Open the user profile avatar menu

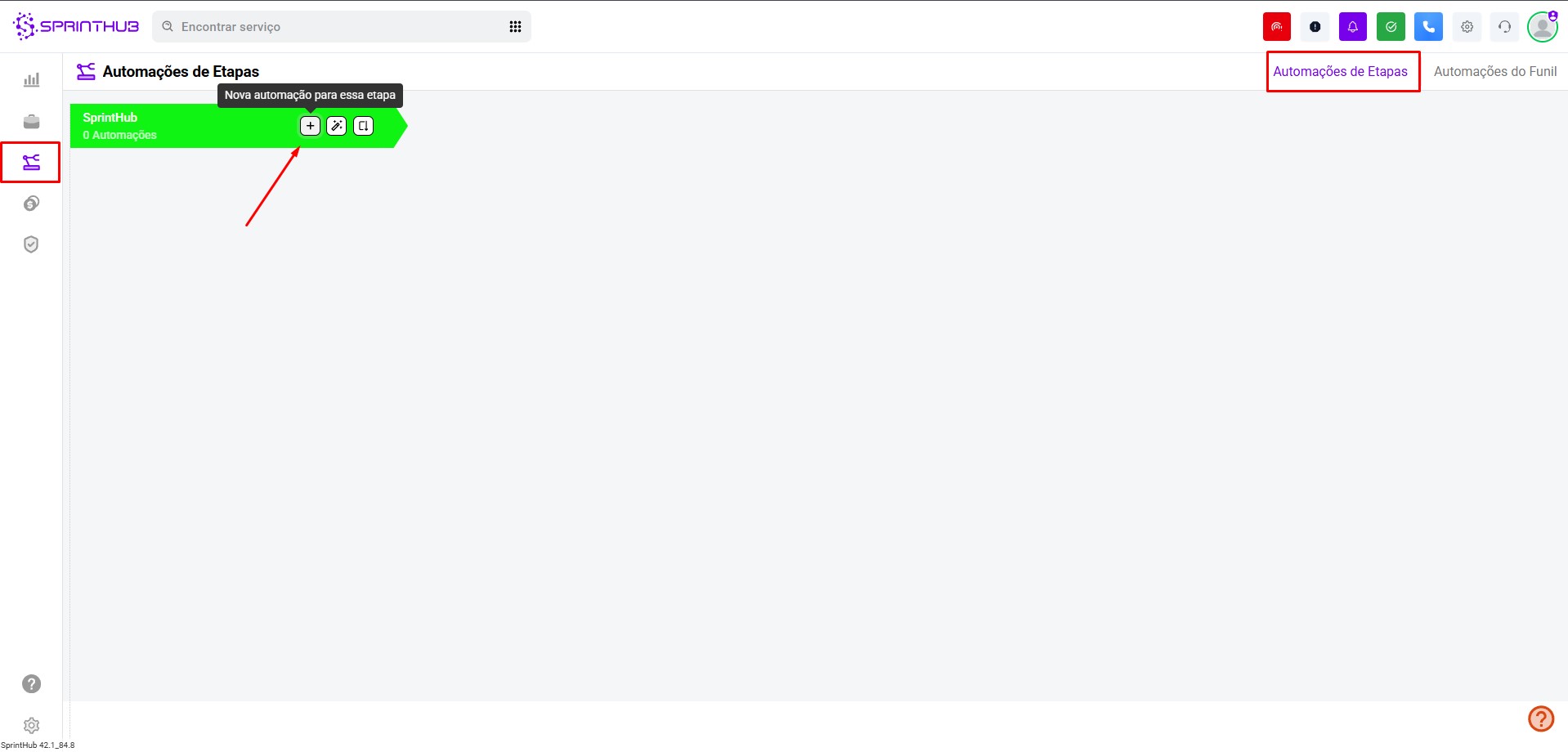tap(1543, 26)
